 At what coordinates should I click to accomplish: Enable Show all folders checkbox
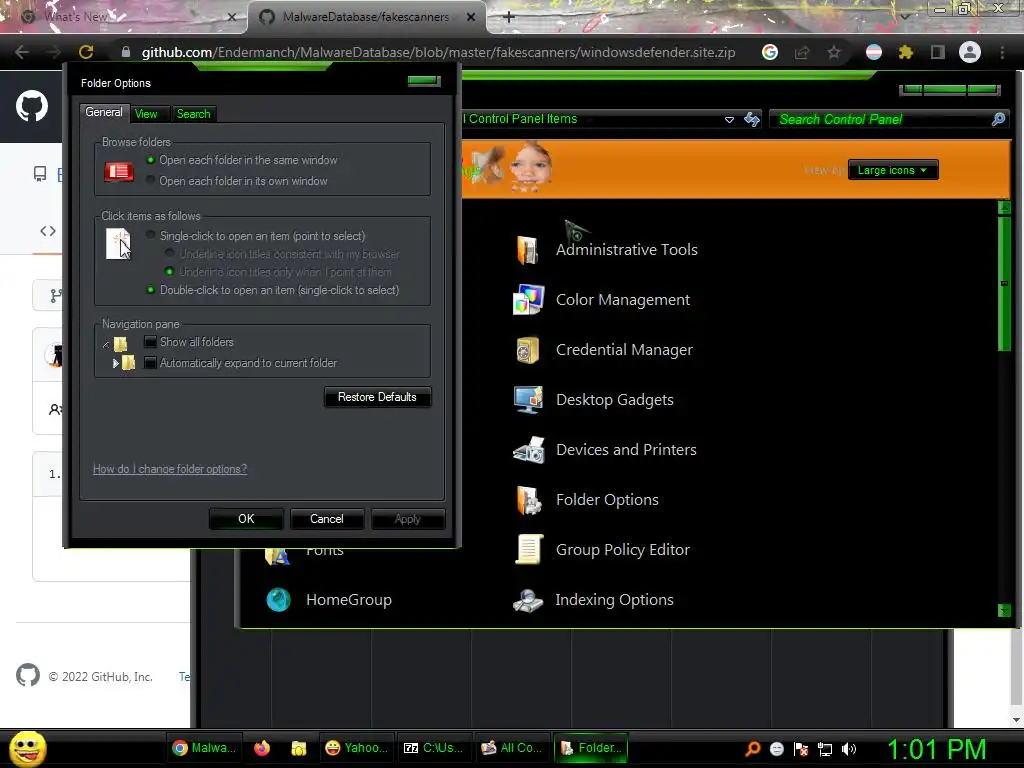coord(150,342)
